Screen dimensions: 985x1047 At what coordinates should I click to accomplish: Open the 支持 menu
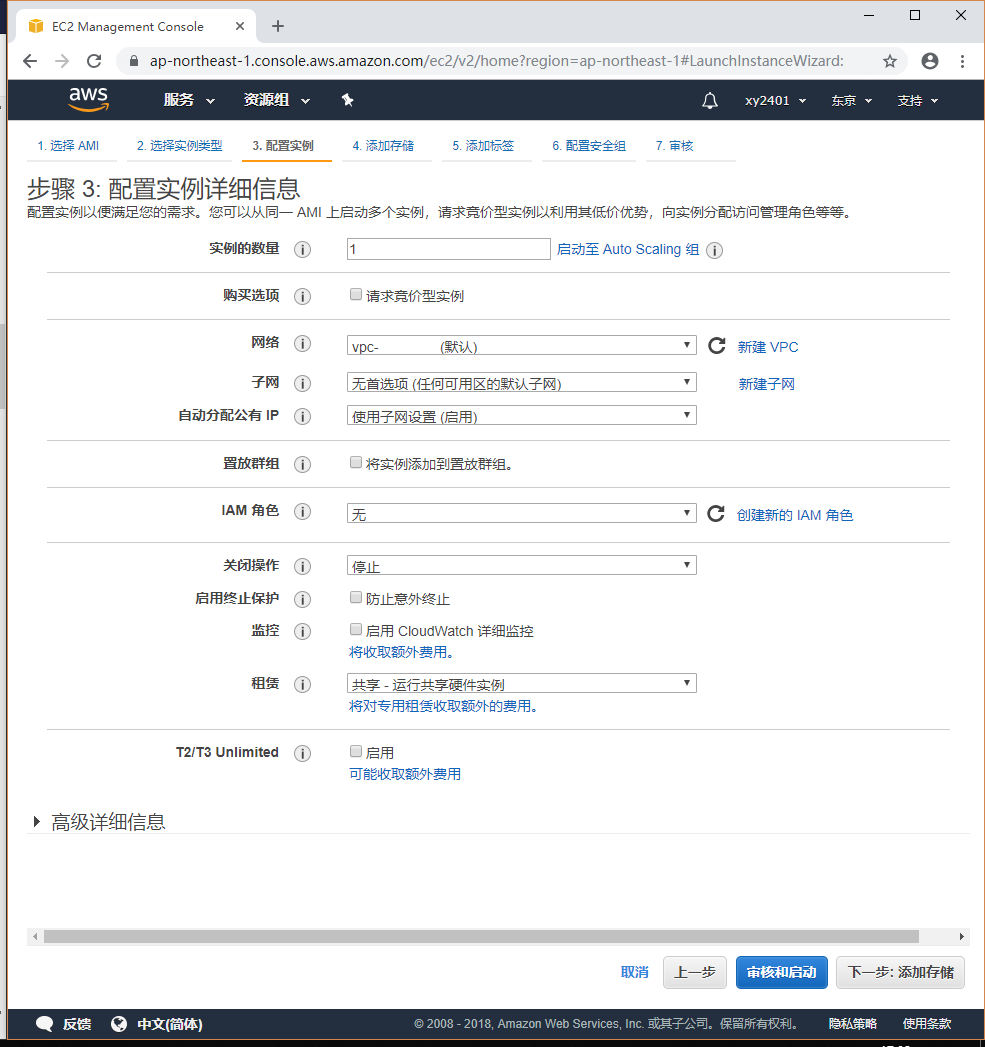918,101
